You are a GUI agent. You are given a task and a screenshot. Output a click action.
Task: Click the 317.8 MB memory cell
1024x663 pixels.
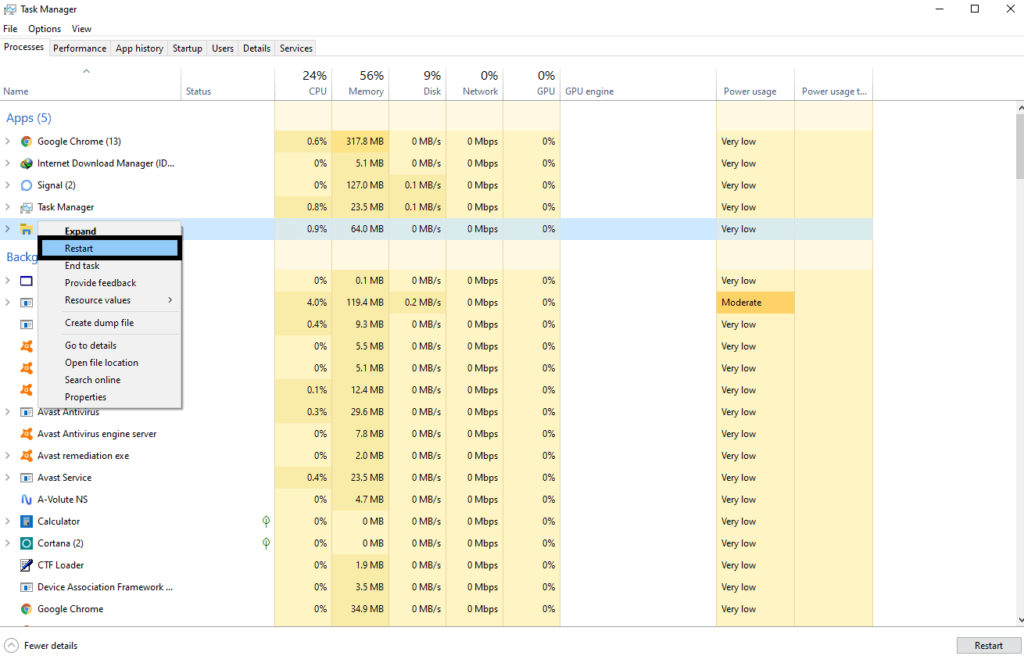[360, 141]
